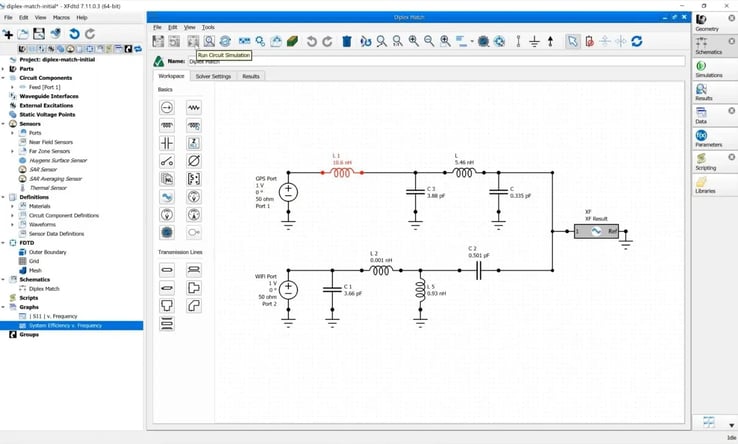The height and width of the screenshot is (444, 738).
Task: Open the Geometry panel from right sidebar
Action: tap(707, 23)
